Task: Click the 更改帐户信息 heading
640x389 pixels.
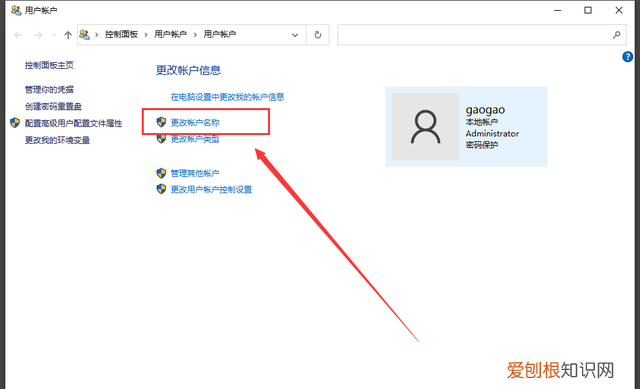Action: tap(188, 70)
